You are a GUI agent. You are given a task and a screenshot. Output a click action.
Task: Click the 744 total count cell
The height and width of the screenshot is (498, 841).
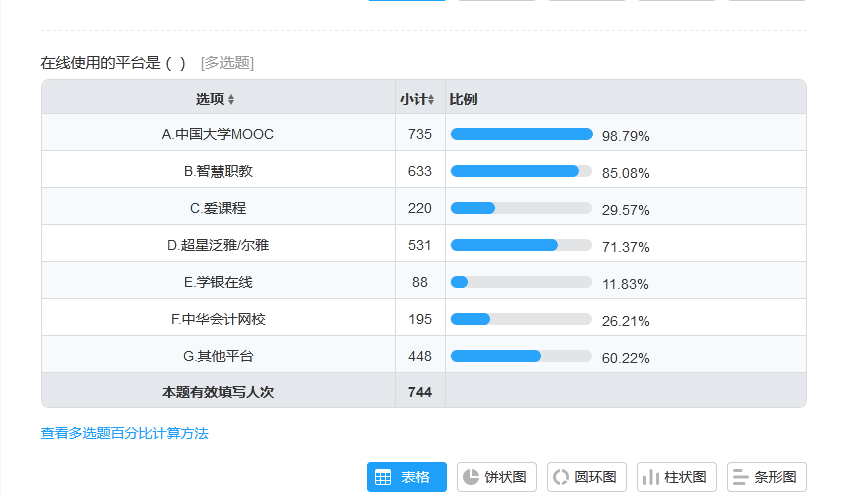pos(420,392)
